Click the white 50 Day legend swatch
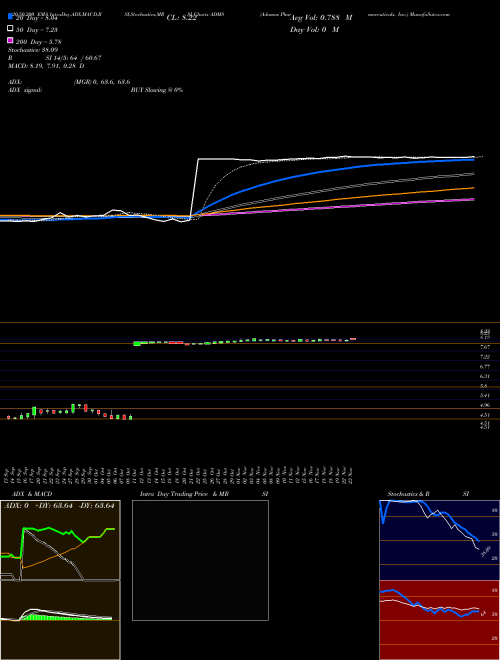 10,29
